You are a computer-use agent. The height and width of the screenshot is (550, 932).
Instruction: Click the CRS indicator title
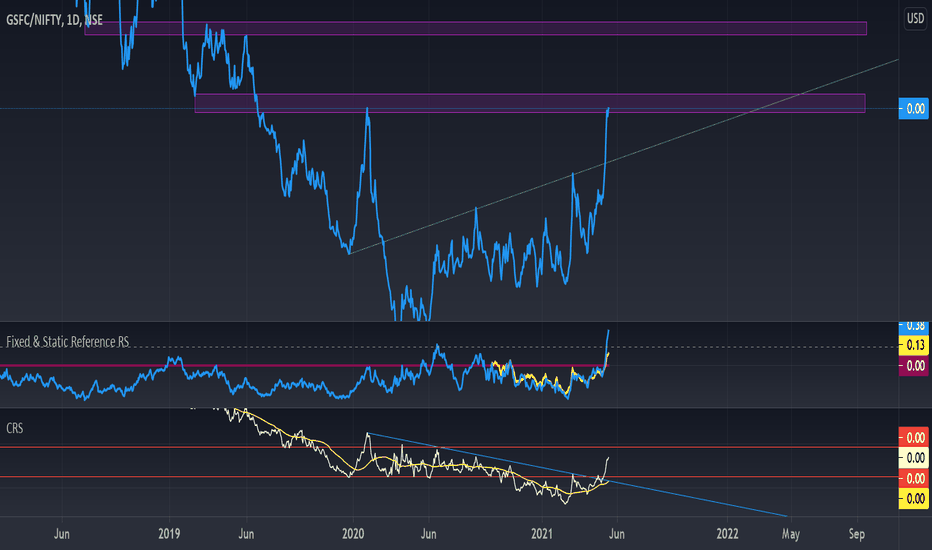[15, 428]
